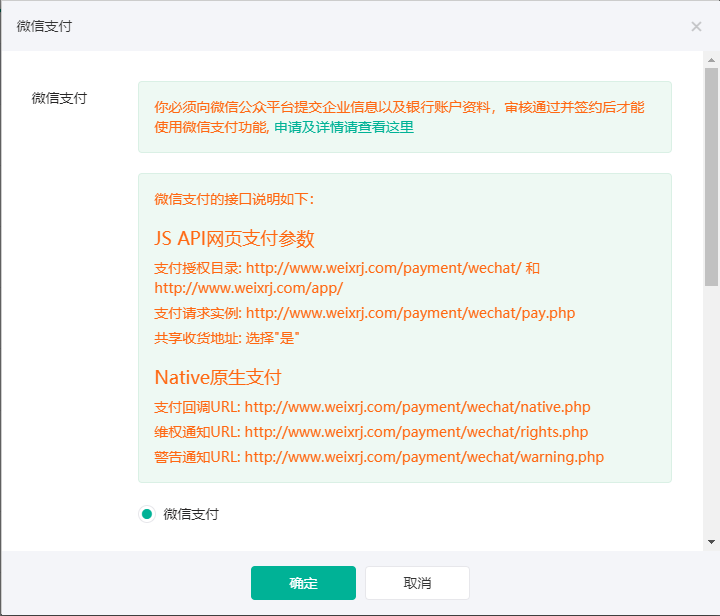The height and width of the screenshot is (616, 720).
Task: Click the 微信支付 dialog title text
Action: (x=44, y=27)
